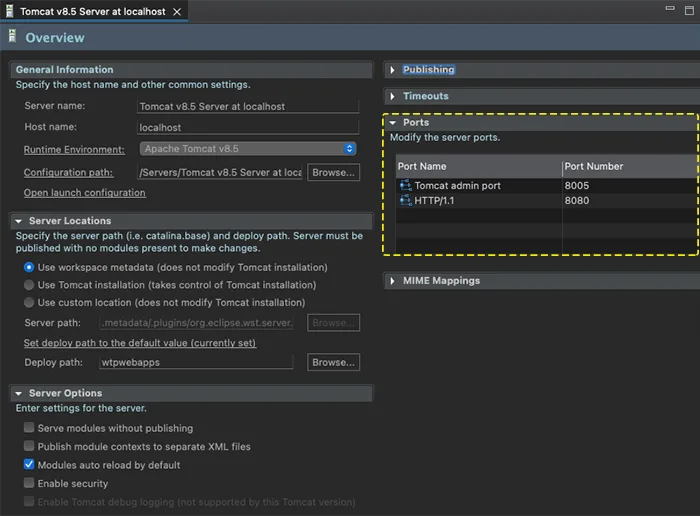
Task: Select the 'HTTP/1.1' port name cell
Action: [479, 200]
